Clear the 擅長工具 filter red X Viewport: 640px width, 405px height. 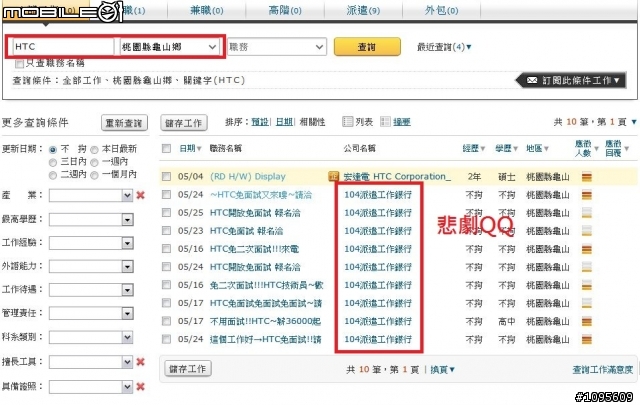140,362
